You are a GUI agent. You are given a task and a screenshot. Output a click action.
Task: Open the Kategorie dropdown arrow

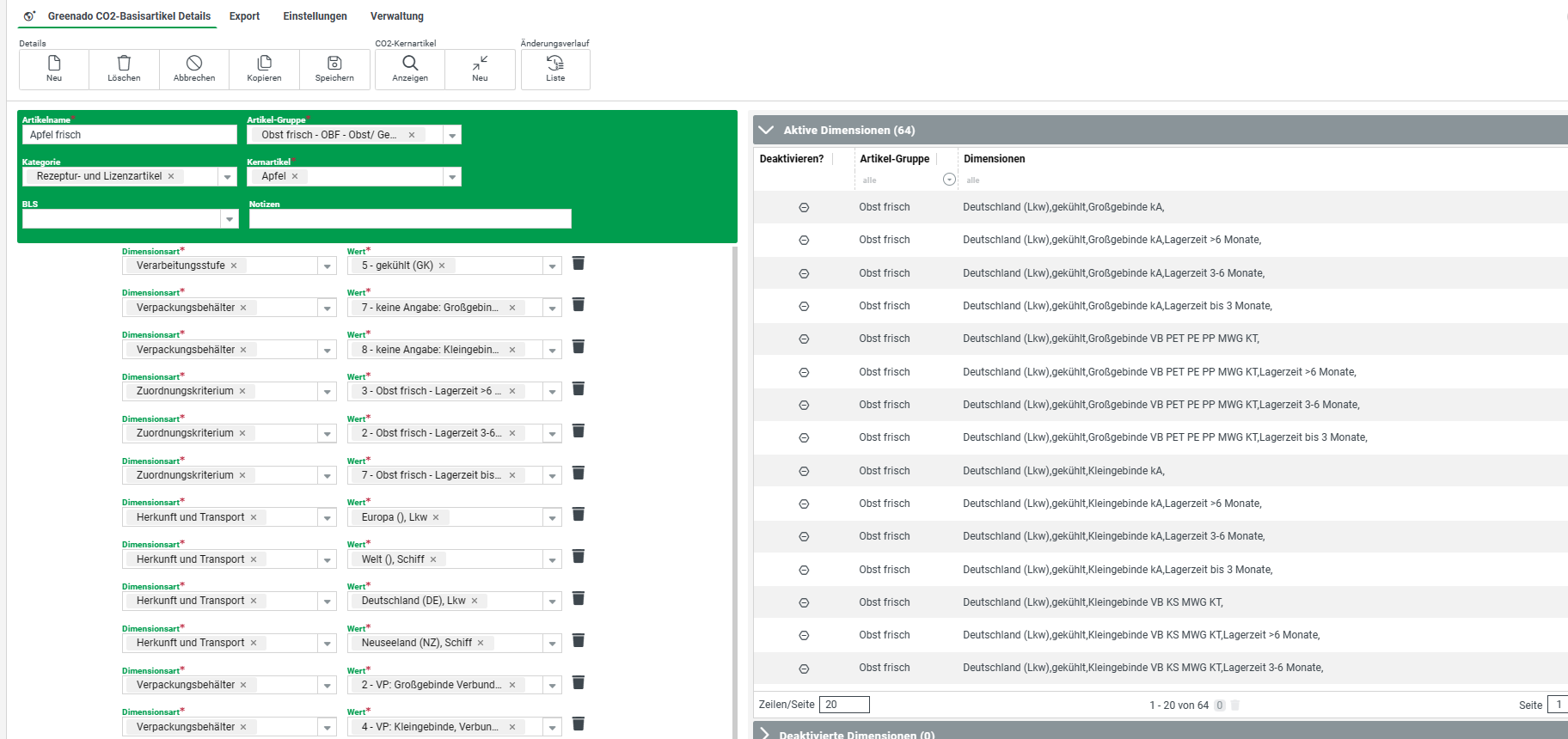(x=228, y=176)
